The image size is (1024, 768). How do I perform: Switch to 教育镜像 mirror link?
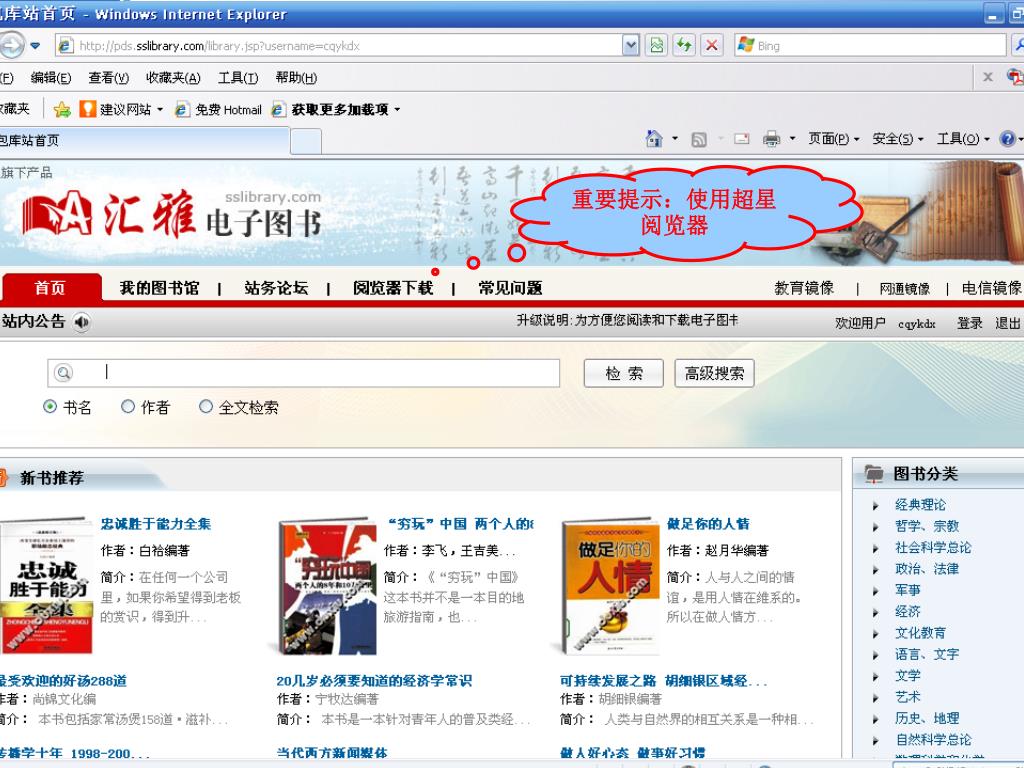click(804, 288)
